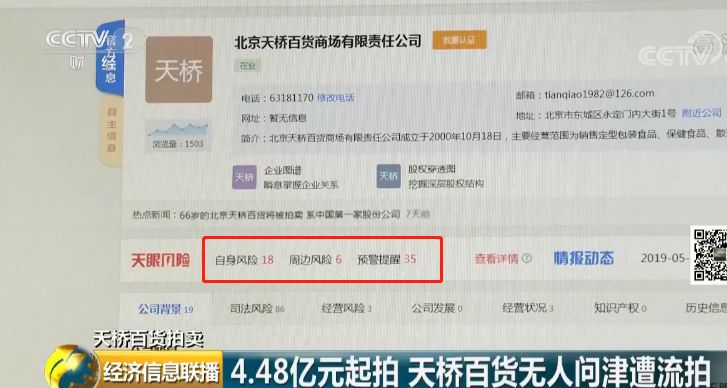Click the 天桥 company logo tile
This screenshot has width=727, height=388.
tap(179, 70)
